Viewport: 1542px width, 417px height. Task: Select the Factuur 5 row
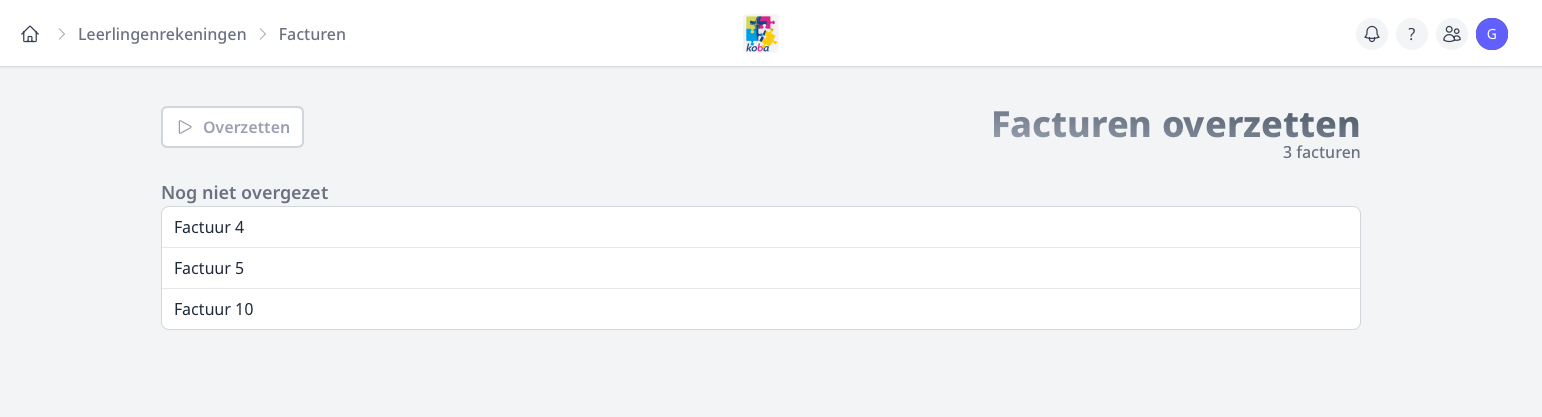click(x=760, y=268)
